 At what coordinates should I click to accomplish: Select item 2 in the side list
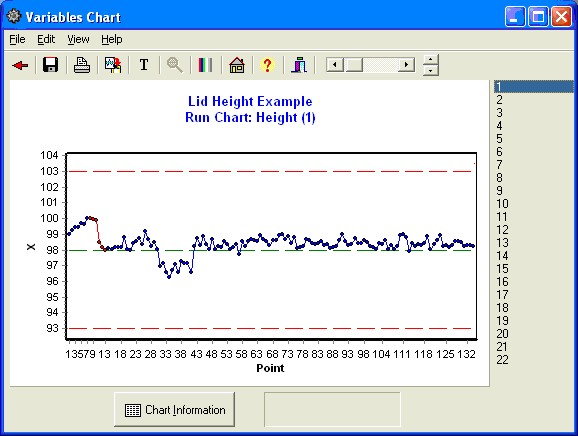coord(534,100)
